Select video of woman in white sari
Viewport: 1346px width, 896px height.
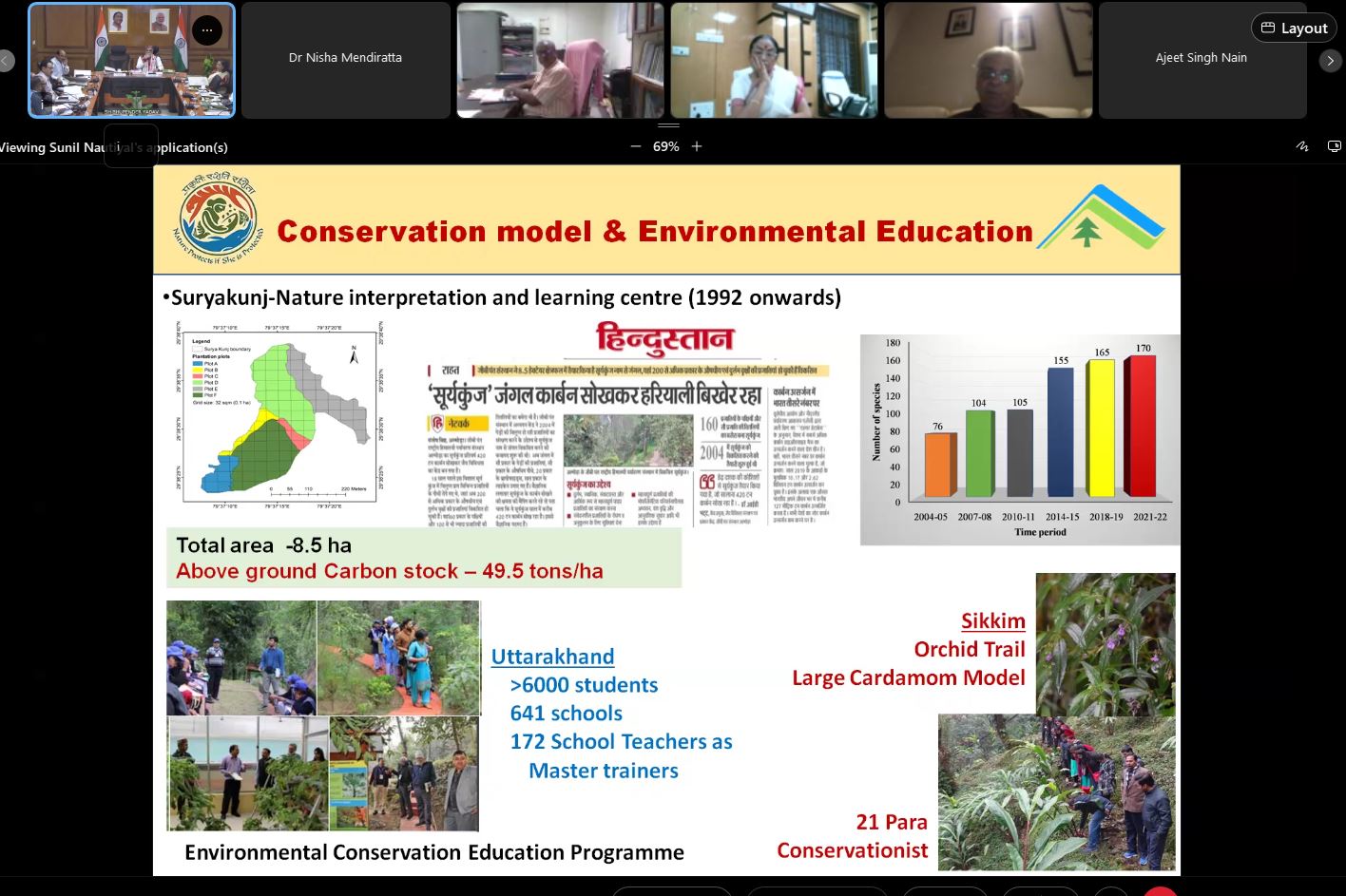point(774,60)
